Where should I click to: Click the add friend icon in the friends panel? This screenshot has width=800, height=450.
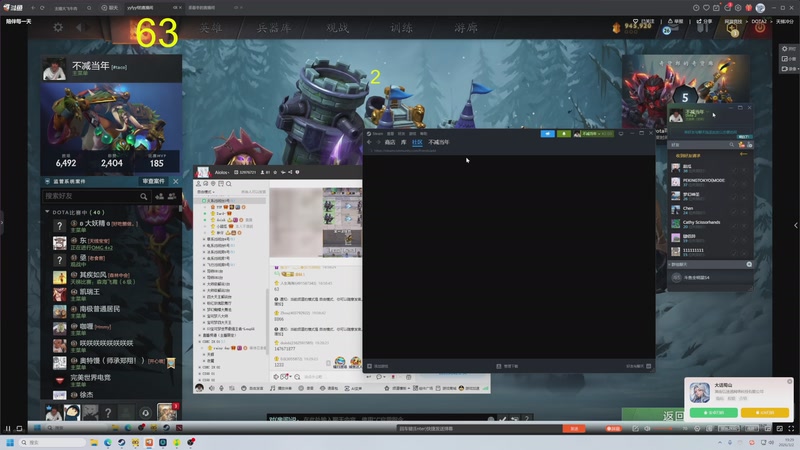159,196
